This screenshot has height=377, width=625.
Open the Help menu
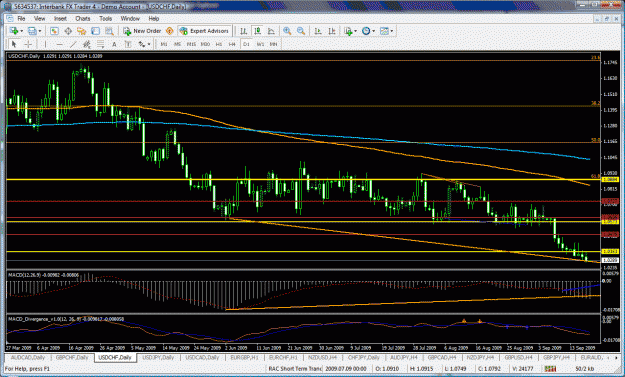(x=154, y=18)
